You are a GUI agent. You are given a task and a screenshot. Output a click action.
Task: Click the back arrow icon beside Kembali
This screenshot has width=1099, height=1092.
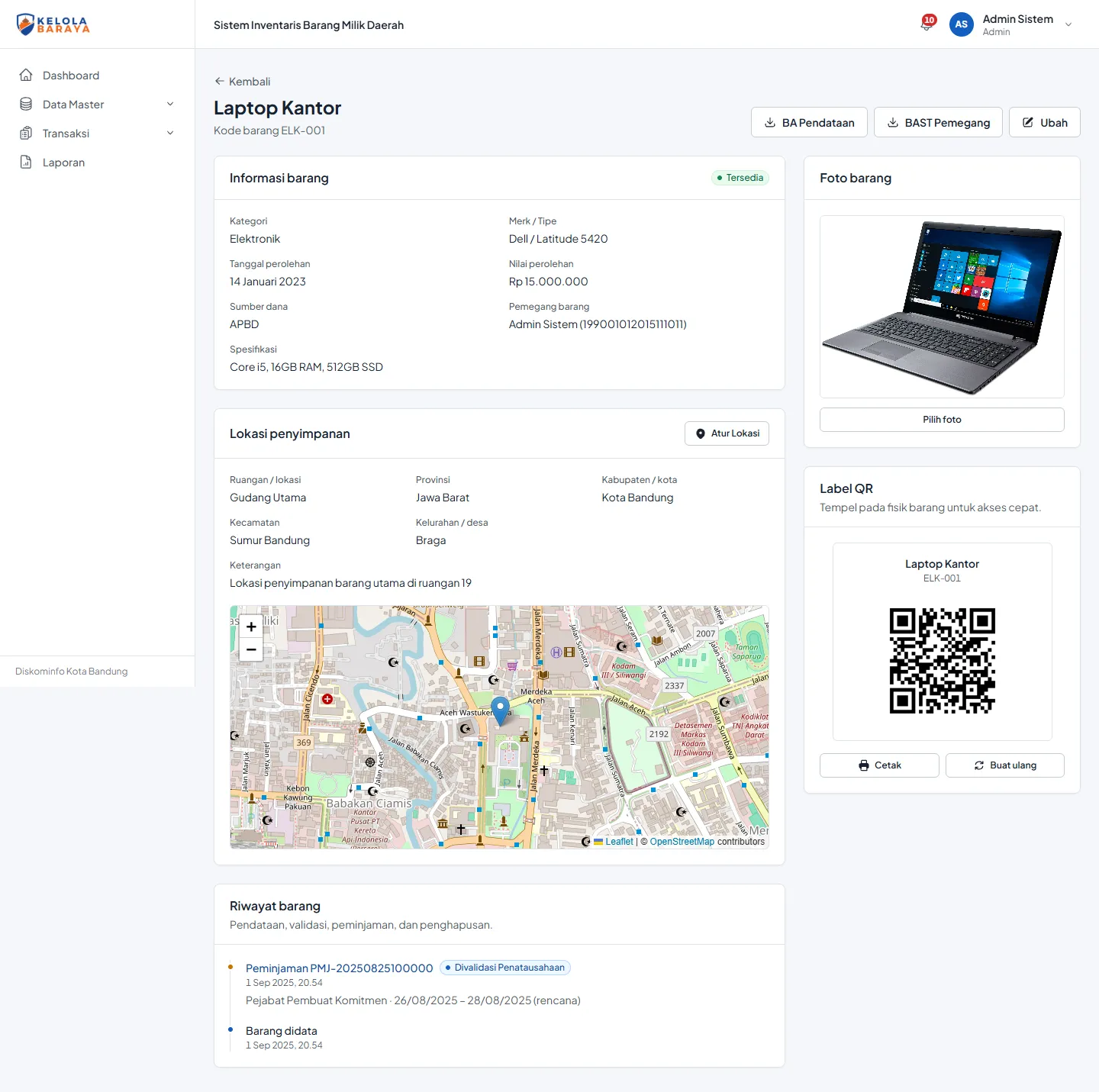(x=220, y=81)
